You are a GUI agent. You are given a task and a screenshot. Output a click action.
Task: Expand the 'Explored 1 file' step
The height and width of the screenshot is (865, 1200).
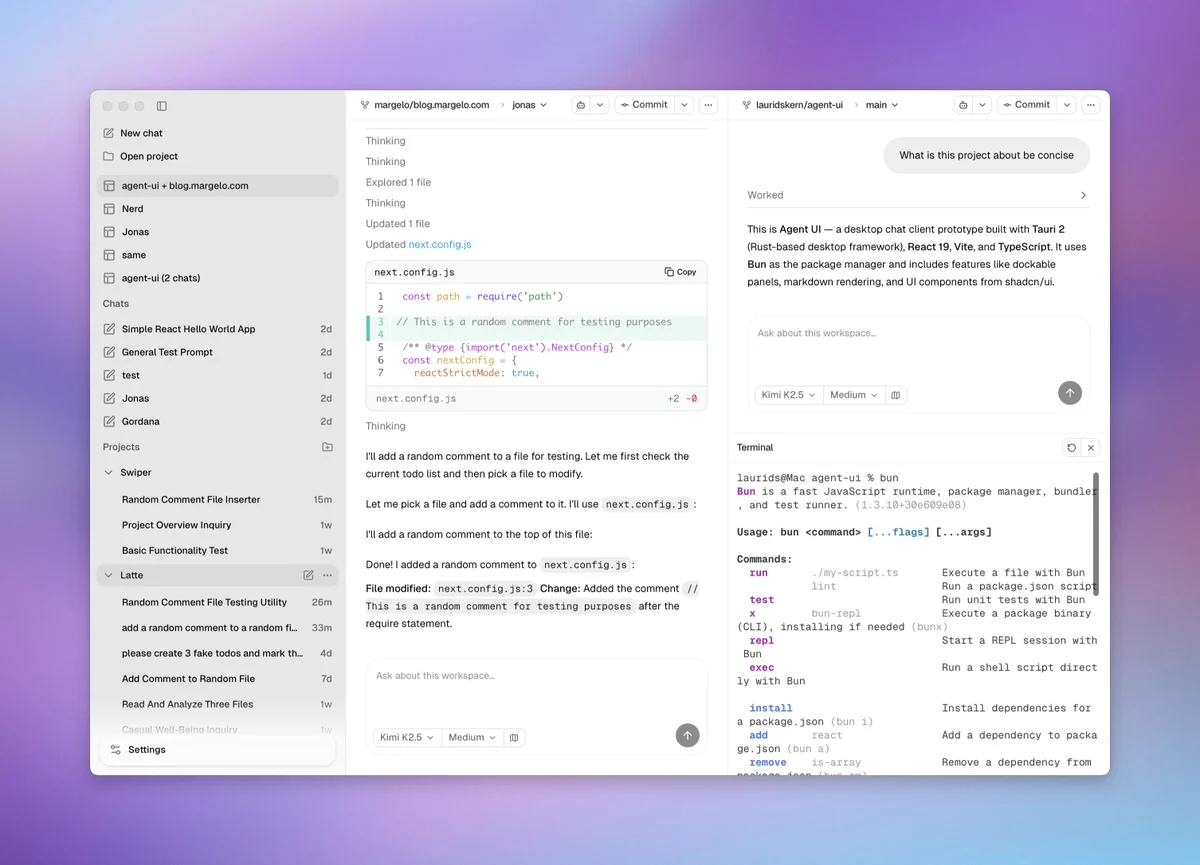[x=398, y=182]
